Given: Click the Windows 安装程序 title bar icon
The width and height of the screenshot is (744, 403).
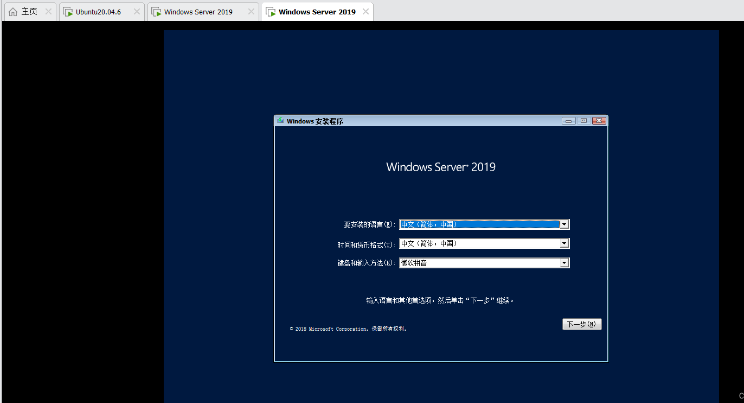Looking at the screenshot, I should pos(280,121).
